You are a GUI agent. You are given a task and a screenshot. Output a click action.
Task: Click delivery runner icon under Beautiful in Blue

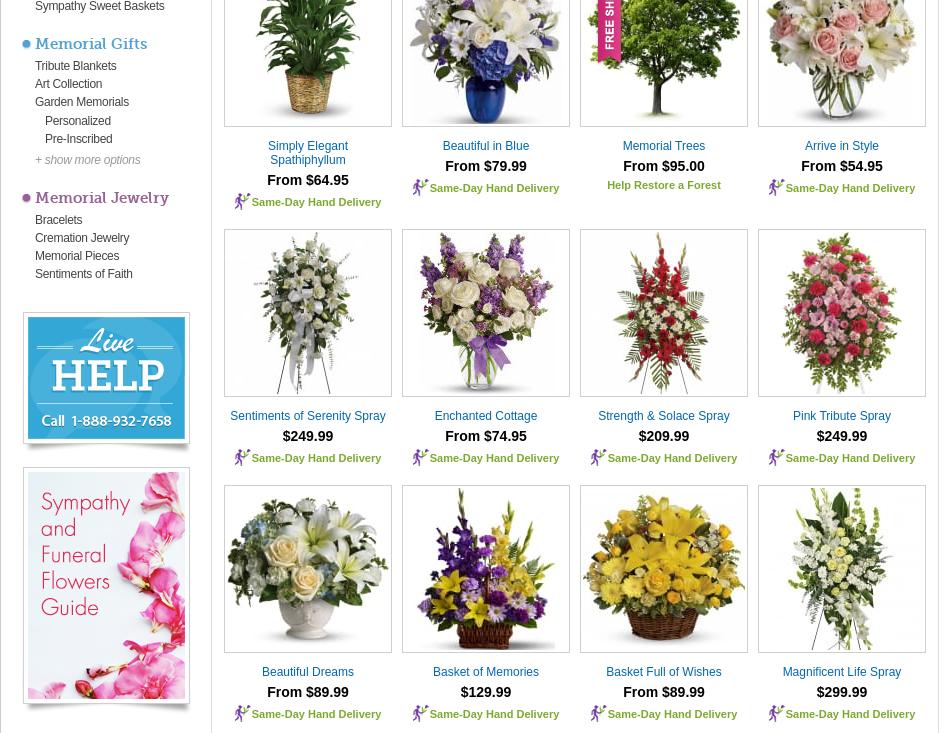click(x=420, y=187)
